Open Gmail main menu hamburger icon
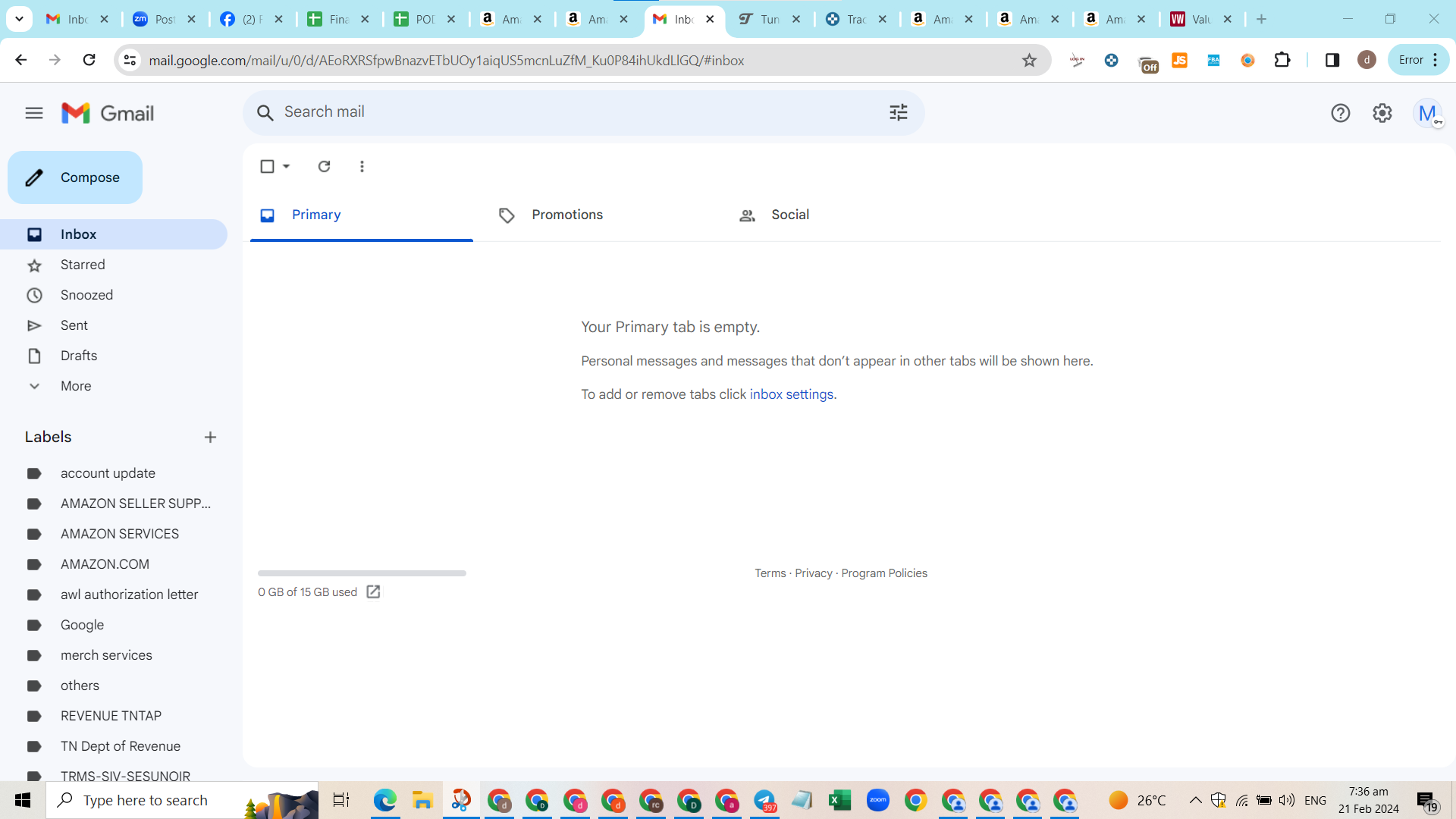The width and height of the screenshot is (1456, 819). point(34,113)
